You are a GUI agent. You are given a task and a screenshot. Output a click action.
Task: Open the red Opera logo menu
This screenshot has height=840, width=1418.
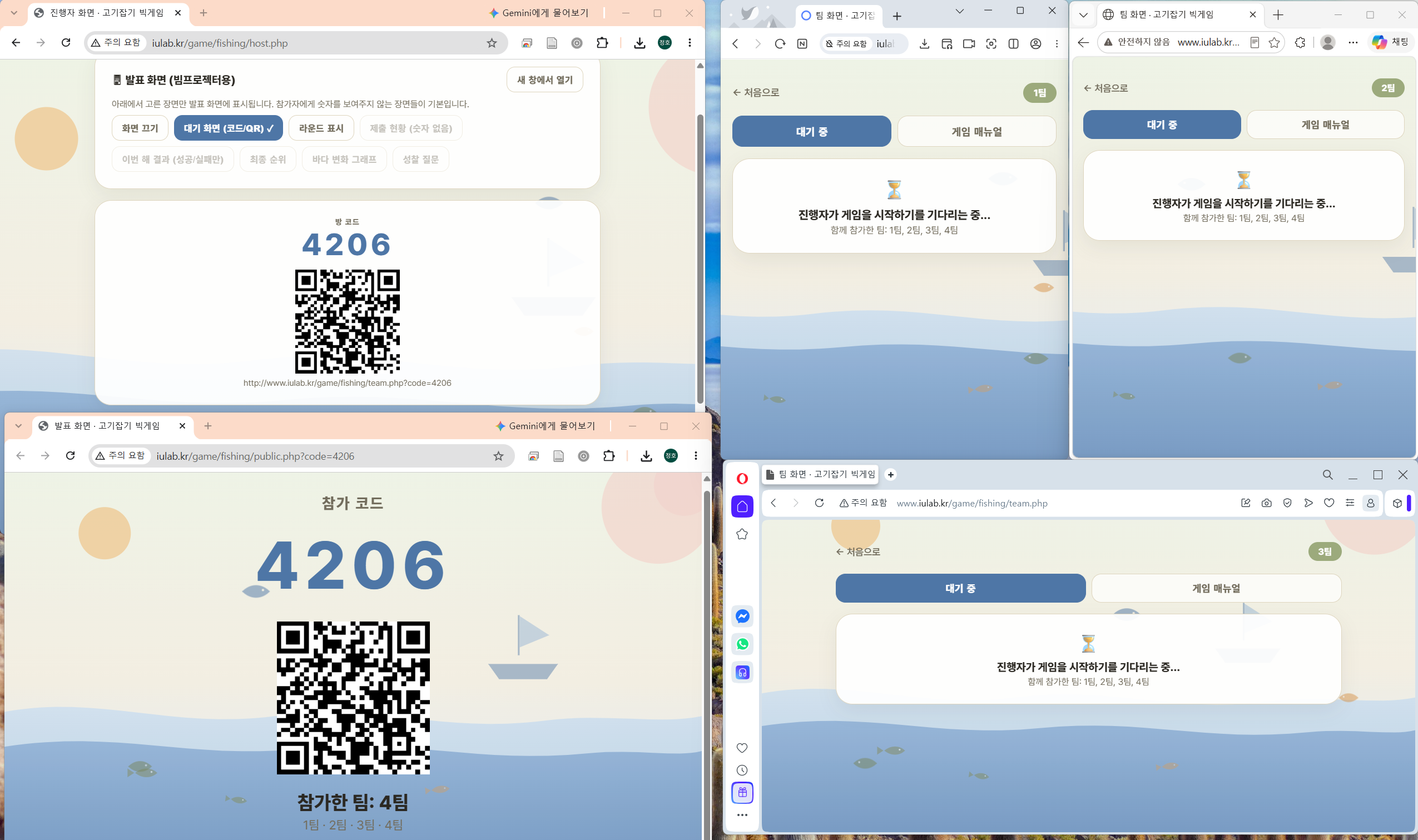click(742, 479)
